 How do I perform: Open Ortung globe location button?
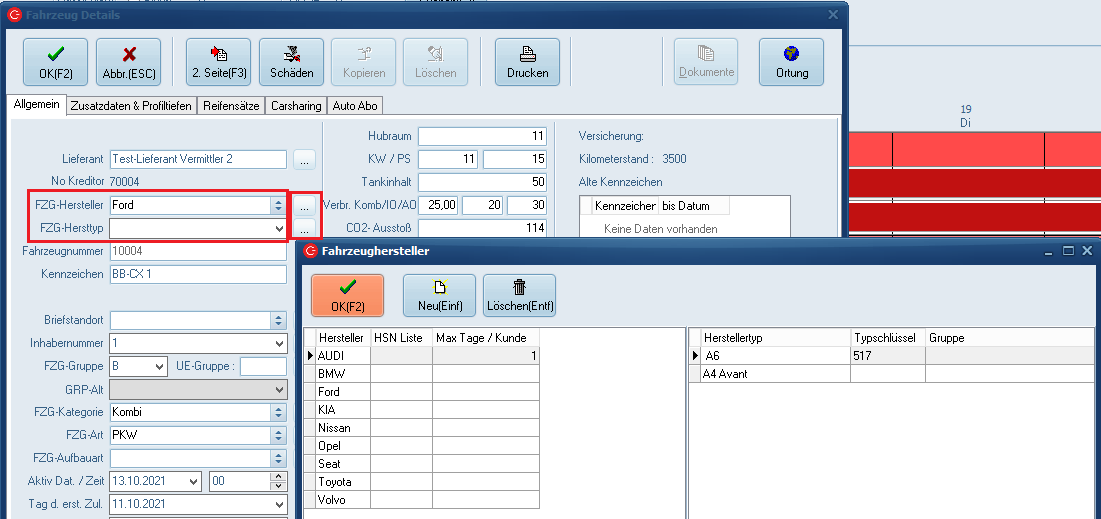pyautogui.click(x=791, y=62)
